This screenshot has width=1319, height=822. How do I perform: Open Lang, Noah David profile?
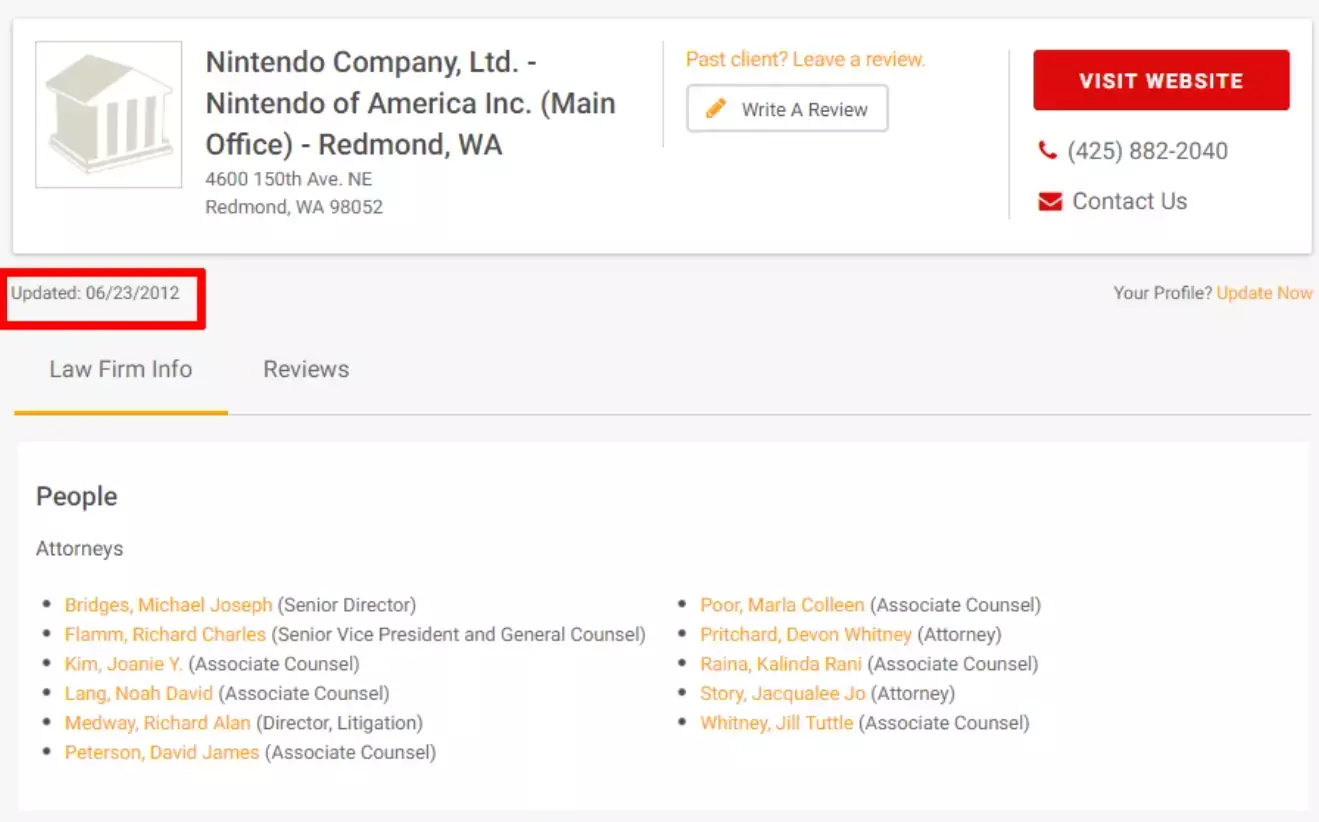139,693
